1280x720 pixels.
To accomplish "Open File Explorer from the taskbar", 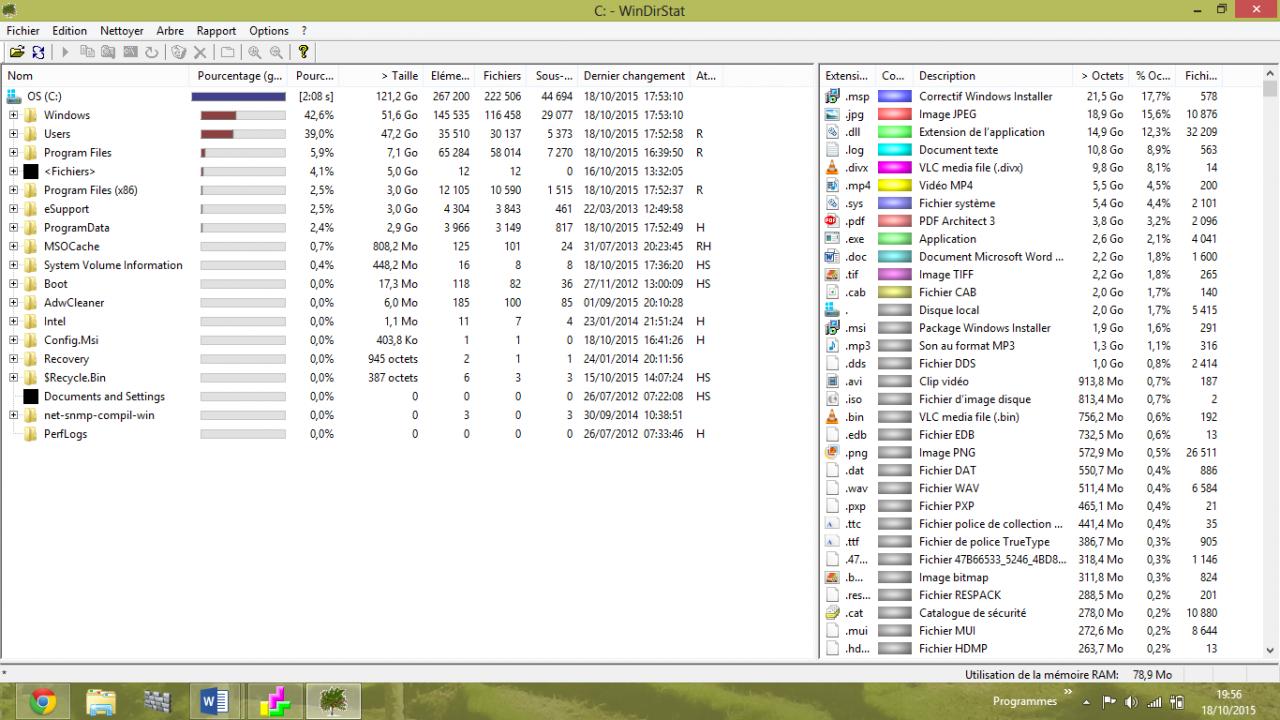I will click(100, 702).
